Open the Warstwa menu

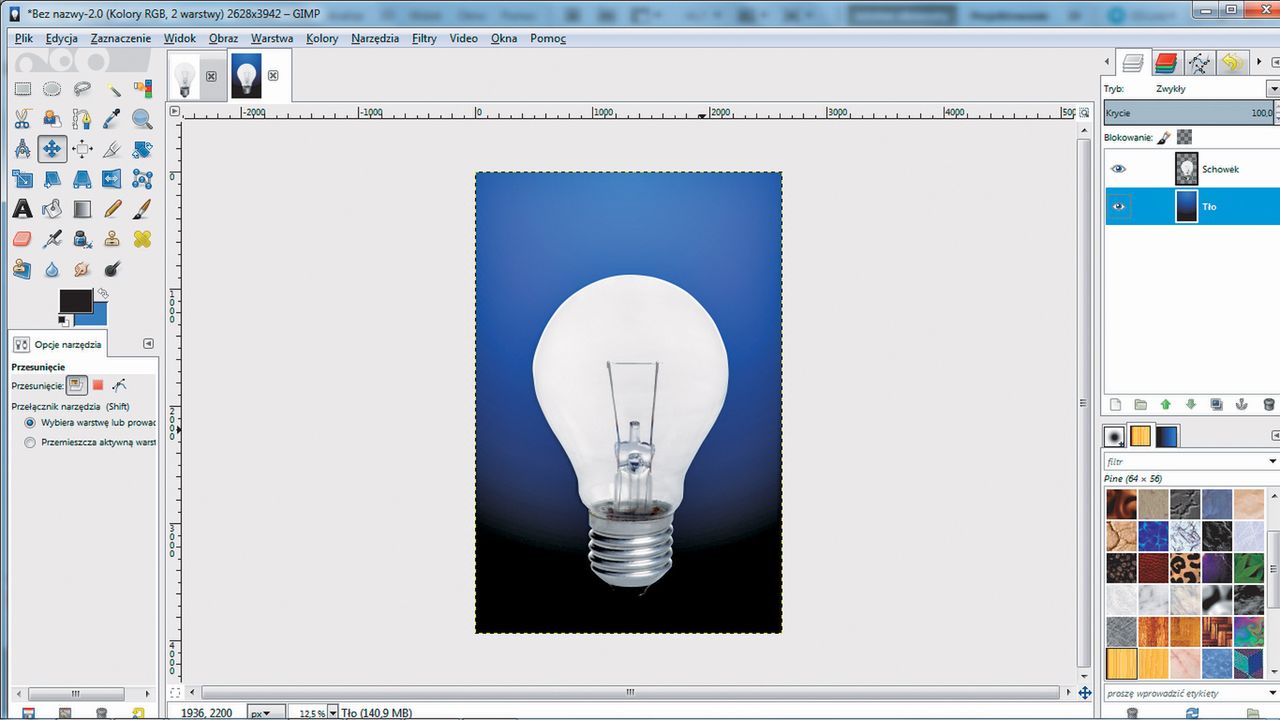click(272, 38)
